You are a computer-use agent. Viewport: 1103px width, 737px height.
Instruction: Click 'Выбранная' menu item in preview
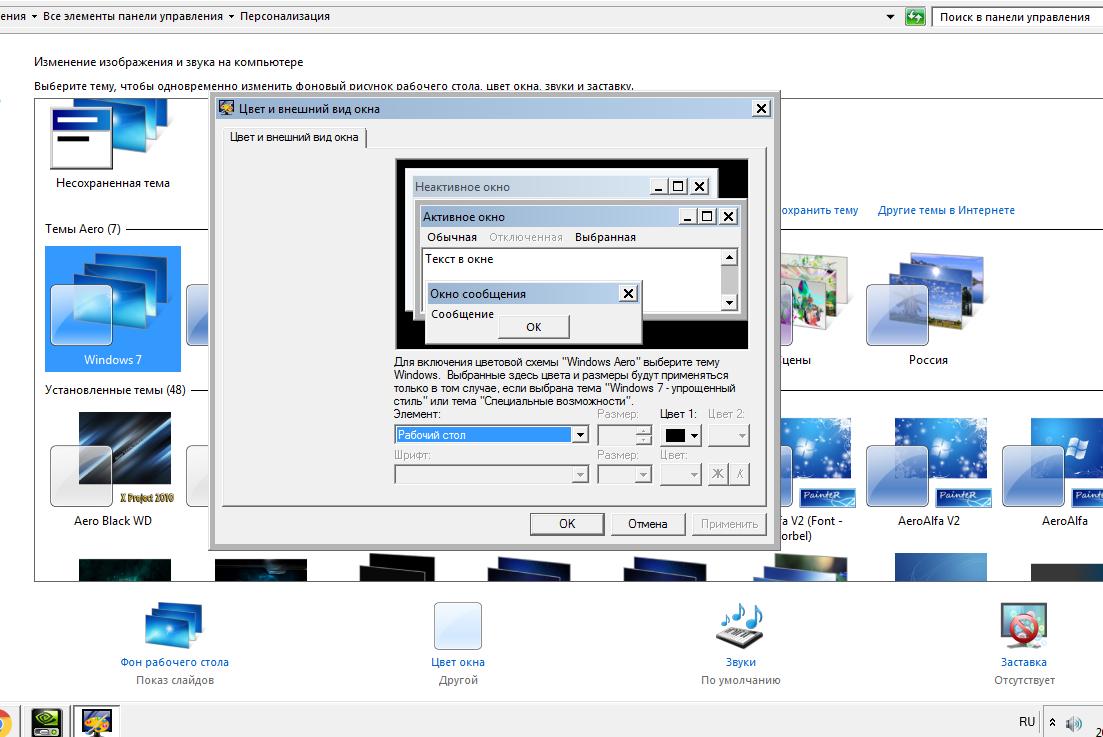[605, 238]
